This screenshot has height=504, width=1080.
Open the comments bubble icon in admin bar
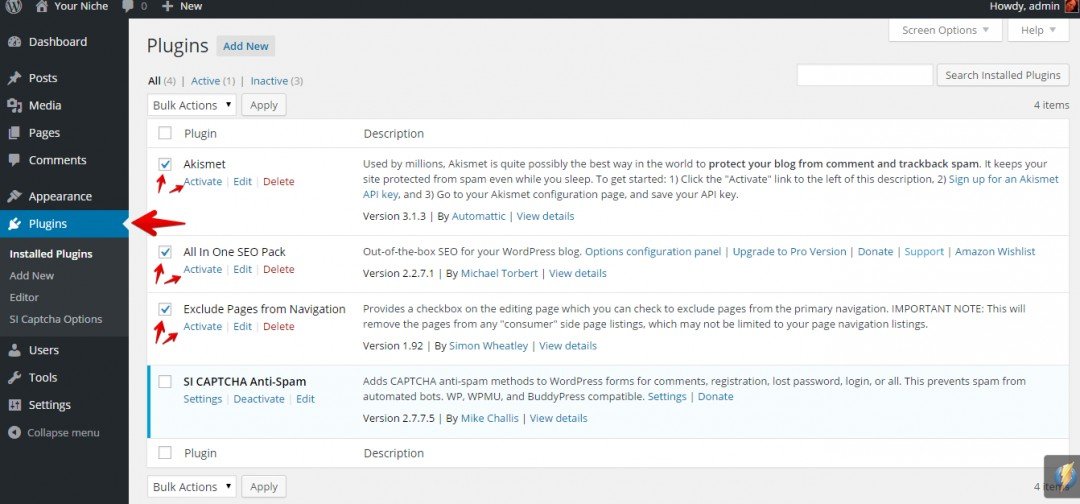pos(127,6)
